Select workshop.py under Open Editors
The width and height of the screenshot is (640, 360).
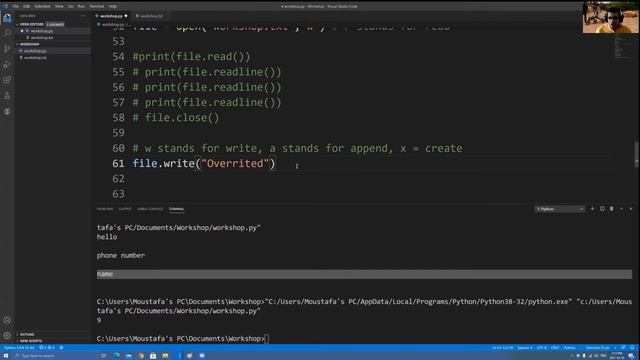53,31
